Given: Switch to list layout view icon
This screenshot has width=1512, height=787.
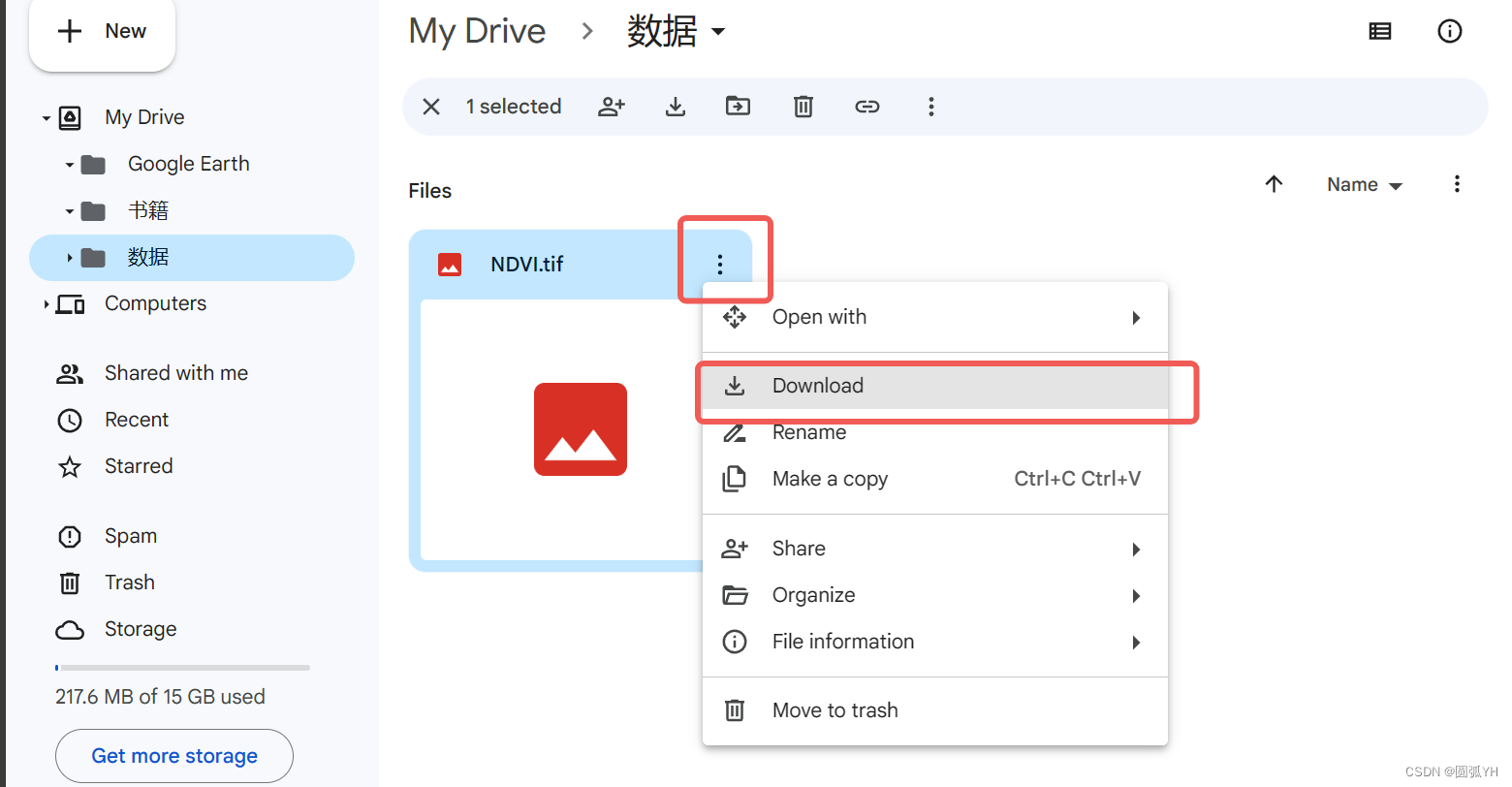Looking at the screenshot, I should click(x=1380, y=31).
